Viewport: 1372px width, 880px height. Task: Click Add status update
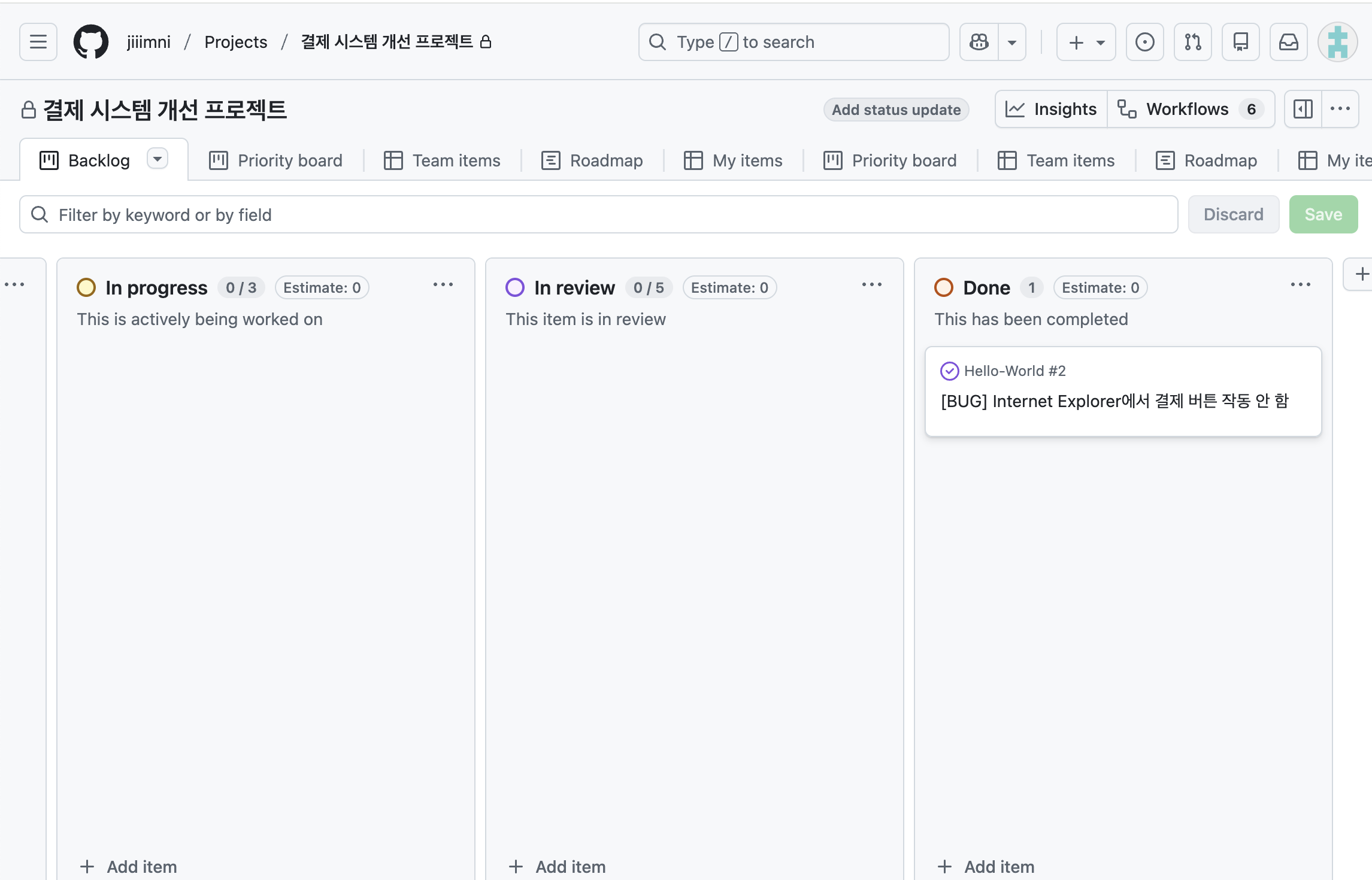click(896, 110)
